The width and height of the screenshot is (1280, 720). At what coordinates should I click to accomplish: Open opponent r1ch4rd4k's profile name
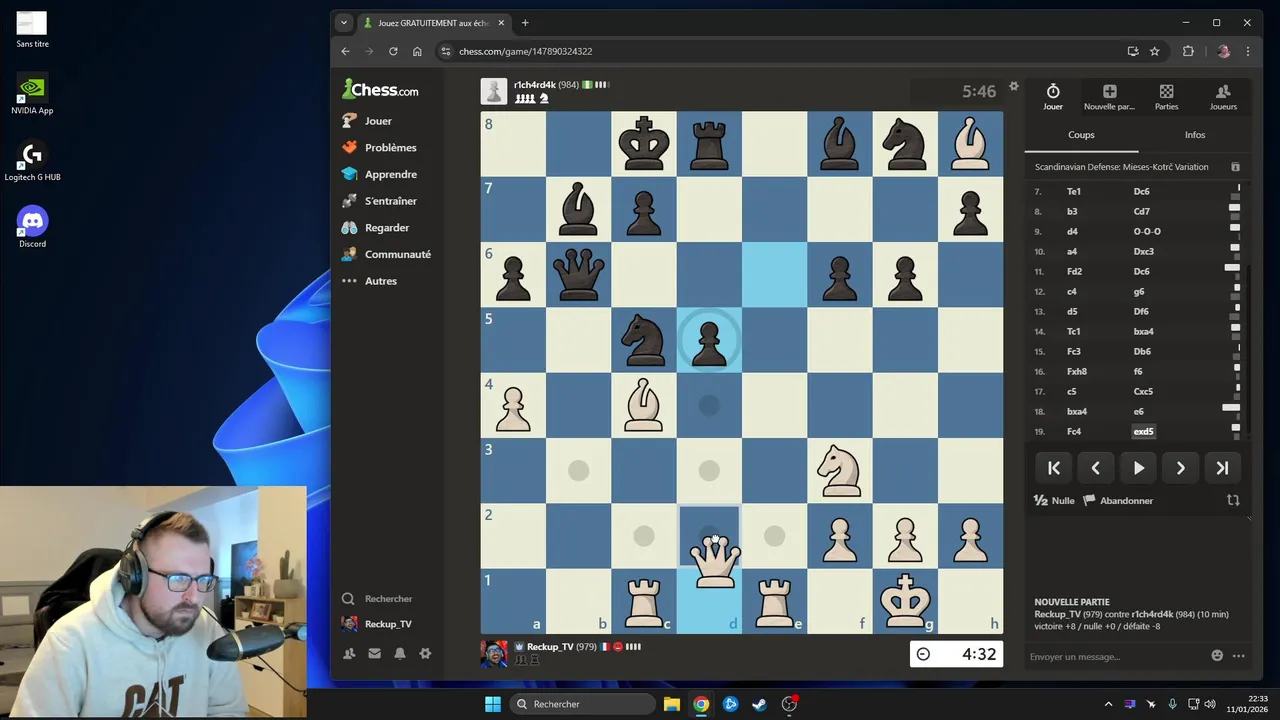pos(534,85)
